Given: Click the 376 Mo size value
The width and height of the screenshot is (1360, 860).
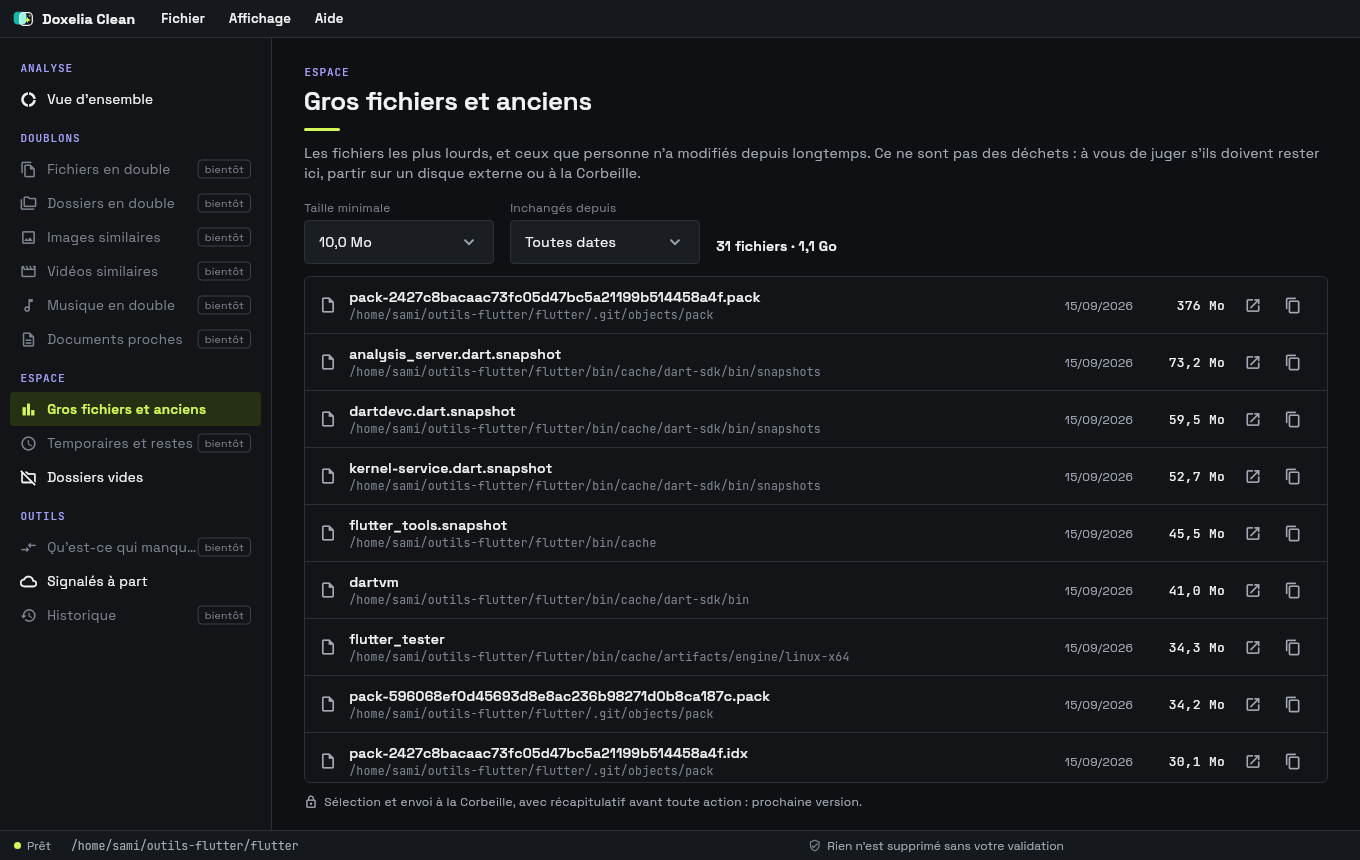Looking at the screenshot, I should (1200, 306).
